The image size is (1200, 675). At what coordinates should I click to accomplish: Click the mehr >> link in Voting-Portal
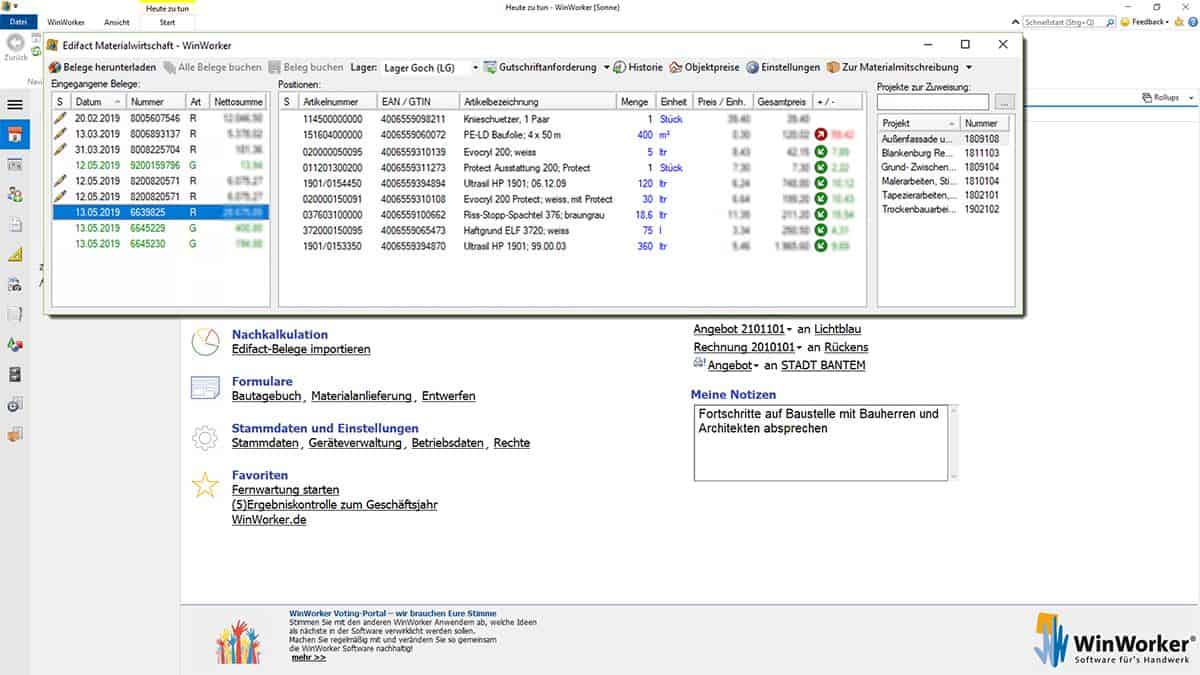(308, 657)
